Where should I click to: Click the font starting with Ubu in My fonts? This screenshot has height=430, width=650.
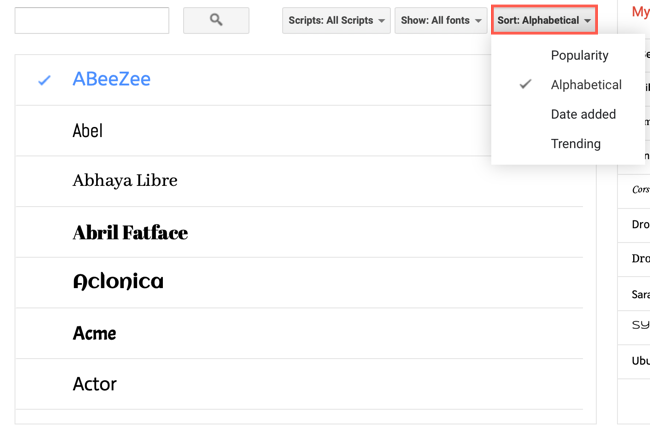point(640,361)
